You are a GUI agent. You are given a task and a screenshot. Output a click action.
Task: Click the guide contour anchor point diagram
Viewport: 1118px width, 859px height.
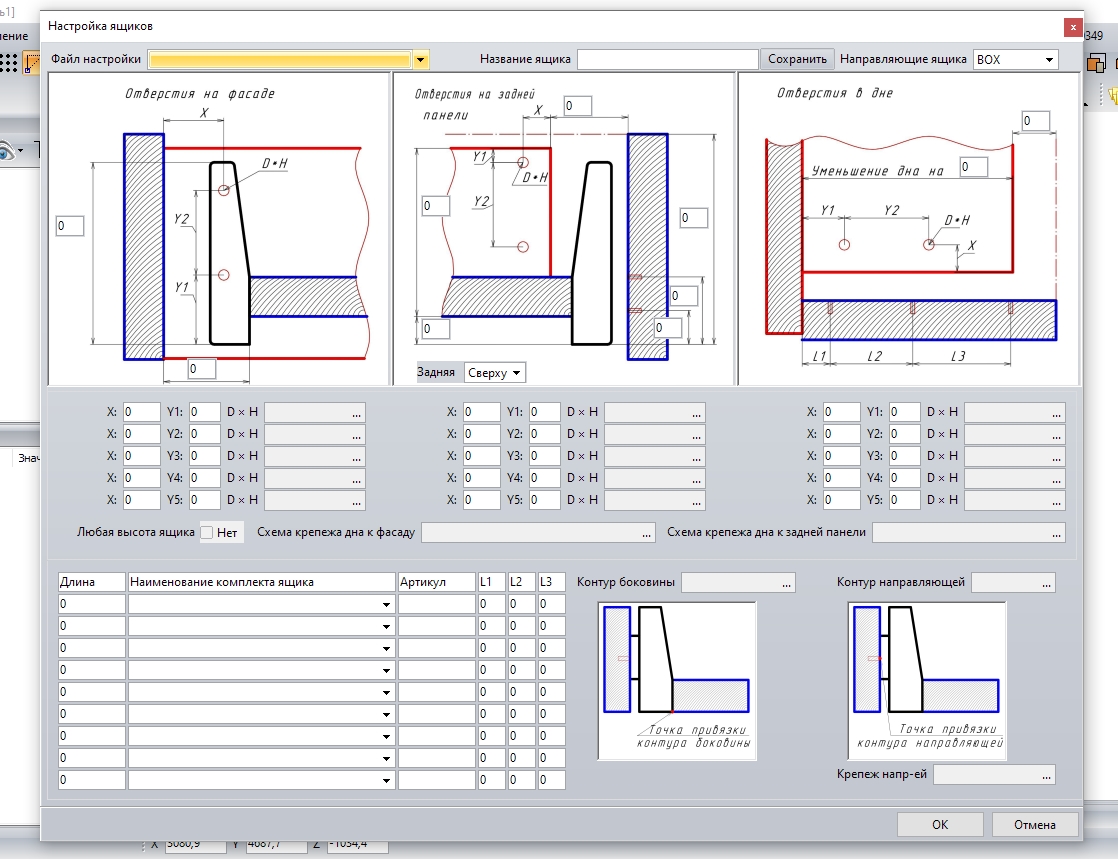point(926,680)
